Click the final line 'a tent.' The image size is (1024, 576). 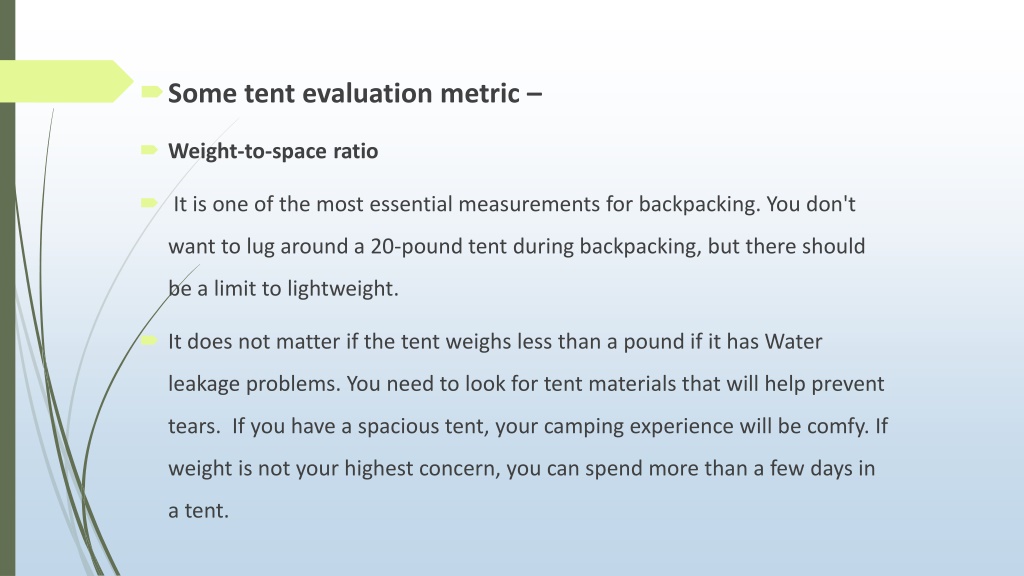pos(199,511)
